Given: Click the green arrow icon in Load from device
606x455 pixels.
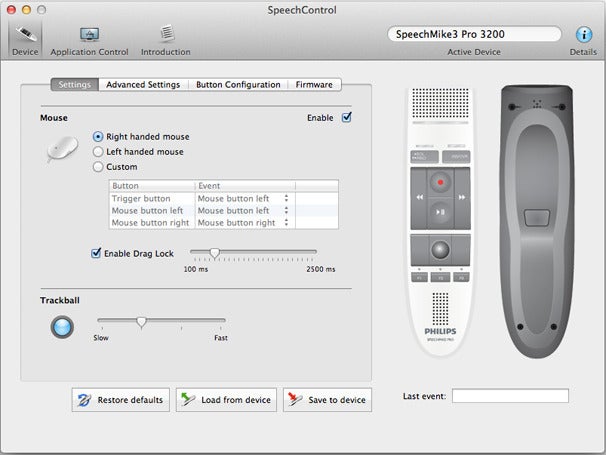Looking at the screenshot, I should [188, 399].
